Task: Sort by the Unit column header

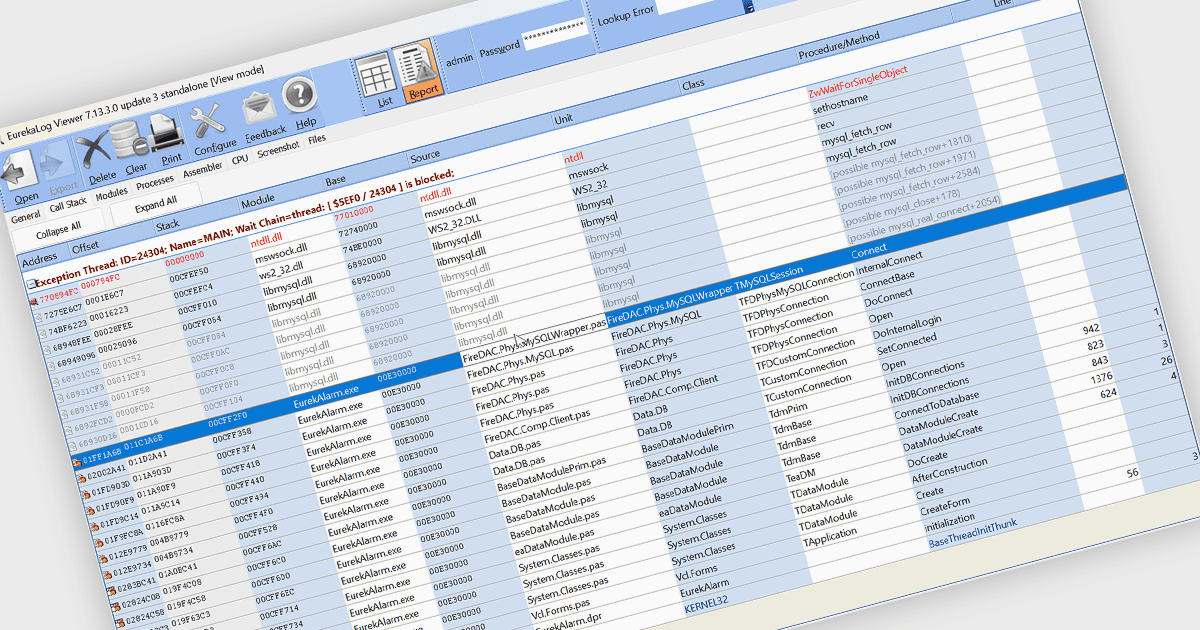Action: tap(565, 121)
